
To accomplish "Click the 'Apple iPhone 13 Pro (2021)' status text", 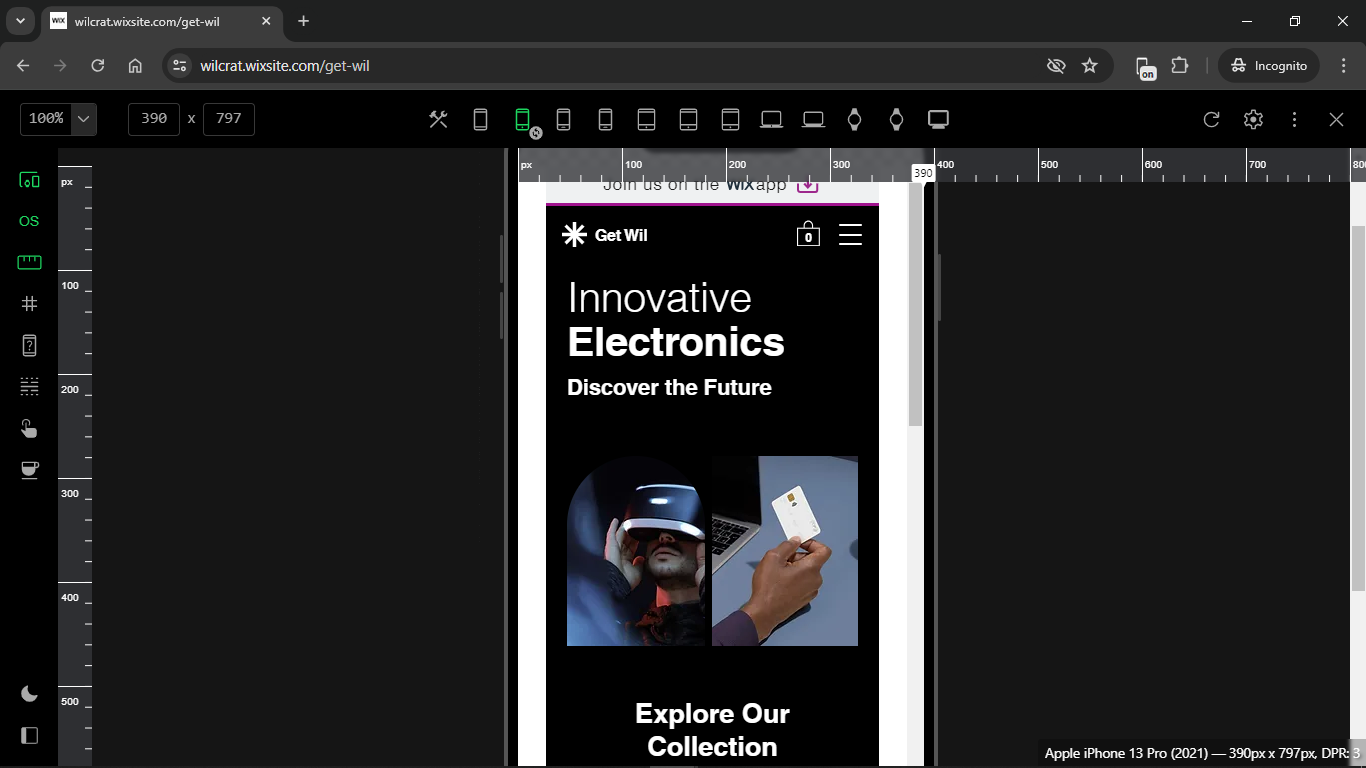I will pyautogui.click(x=1202, y=753).
